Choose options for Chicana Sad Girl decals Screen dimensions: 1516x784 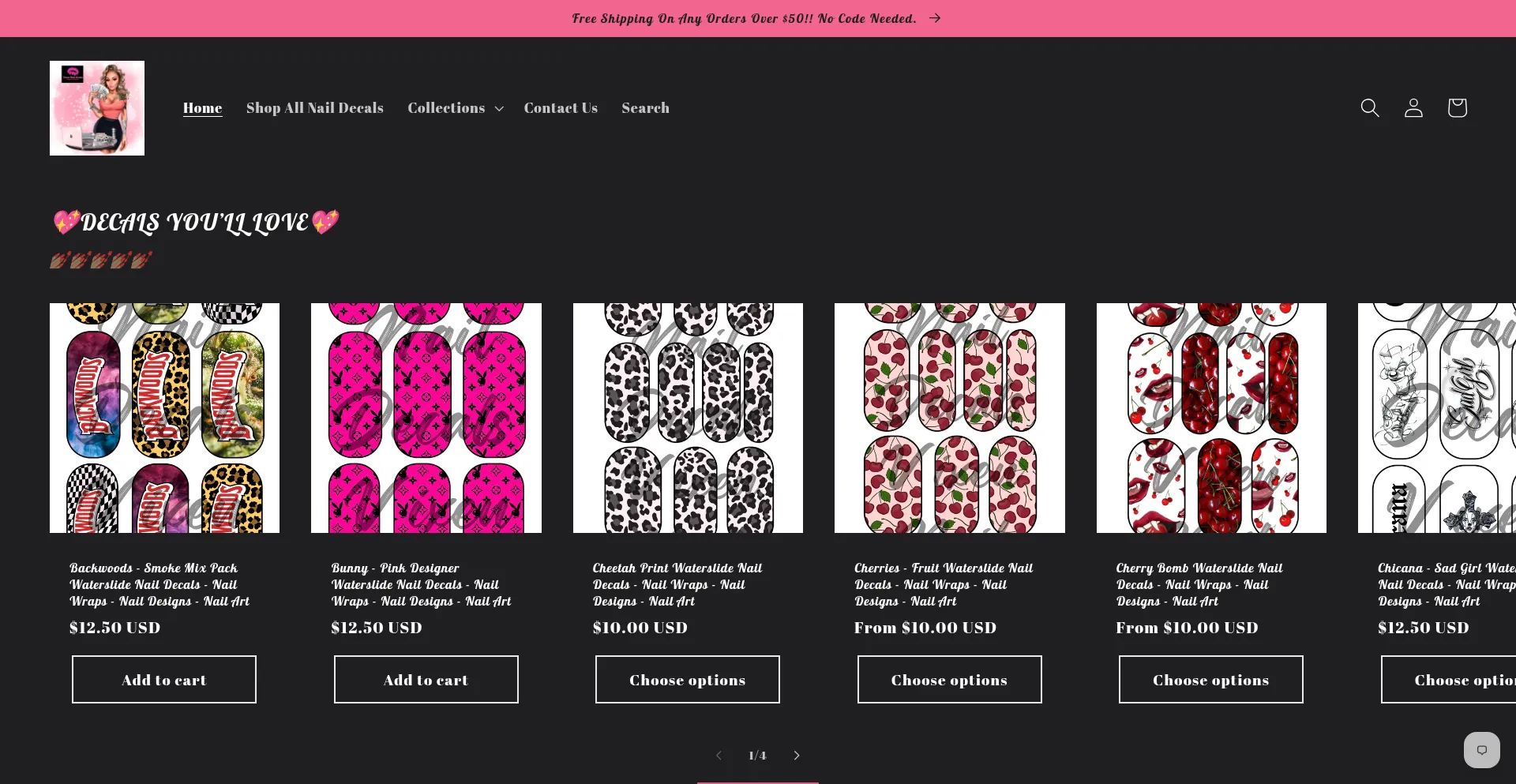tap(1449, 680)
